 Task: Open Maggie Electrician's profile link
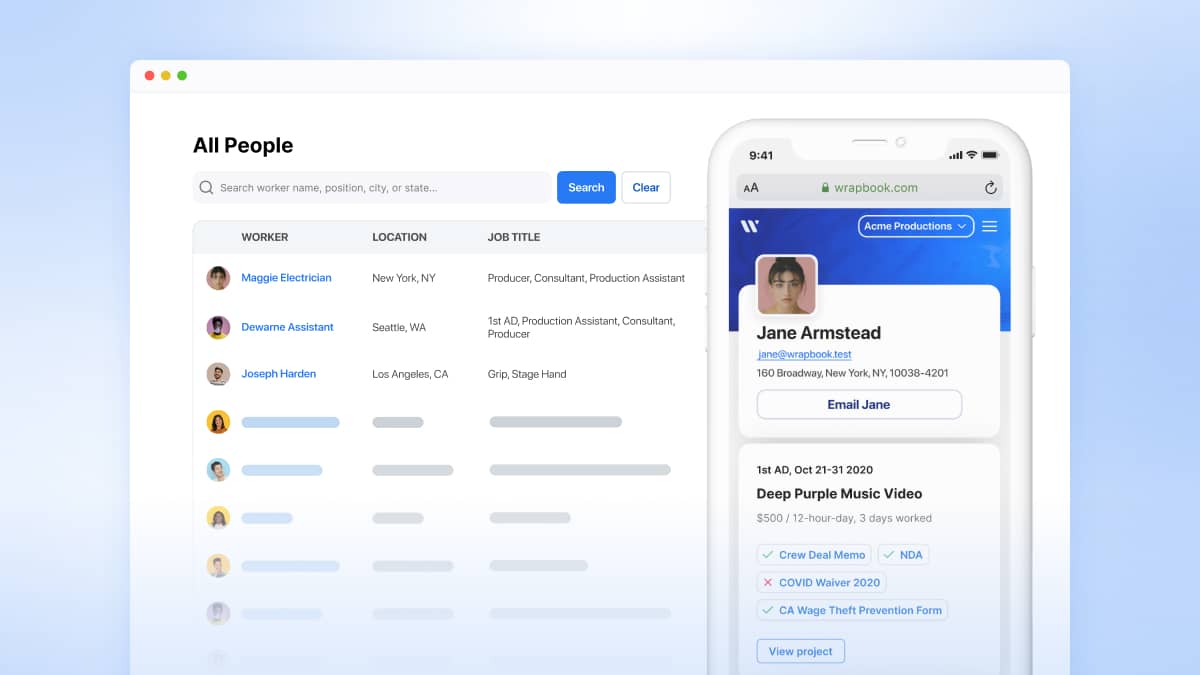286,278
